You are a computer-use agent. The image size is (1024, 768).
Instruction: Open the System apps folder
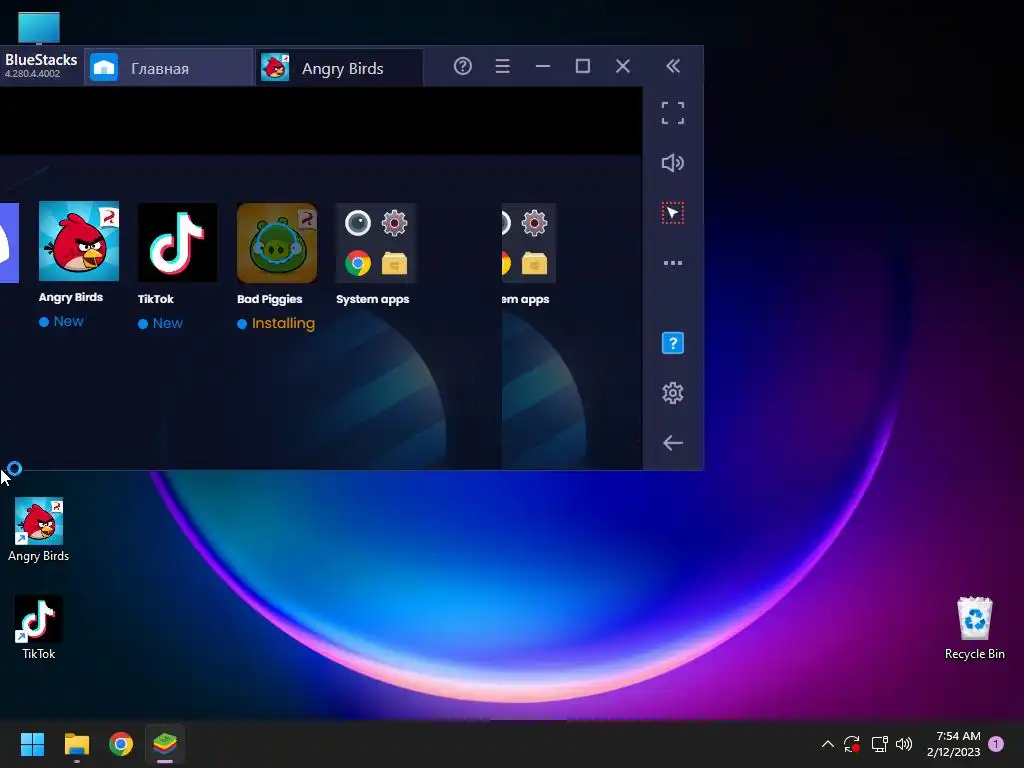coord(376,243)
